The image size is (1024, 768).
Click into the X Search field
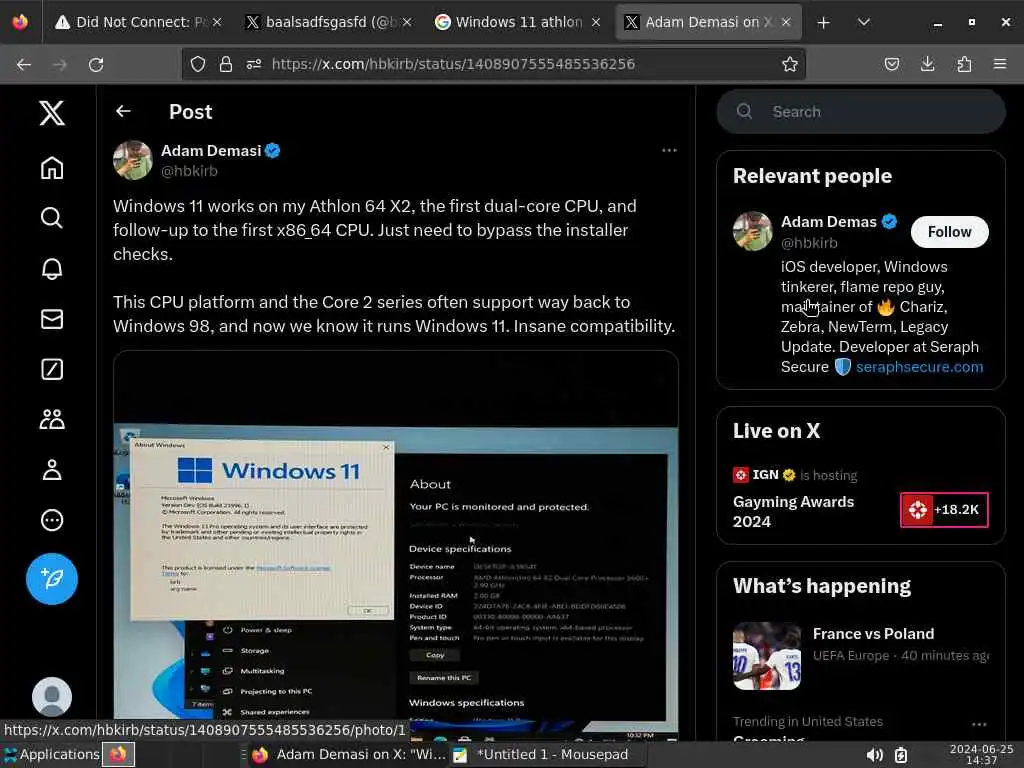pyautogui.click(x=861, y=112)
